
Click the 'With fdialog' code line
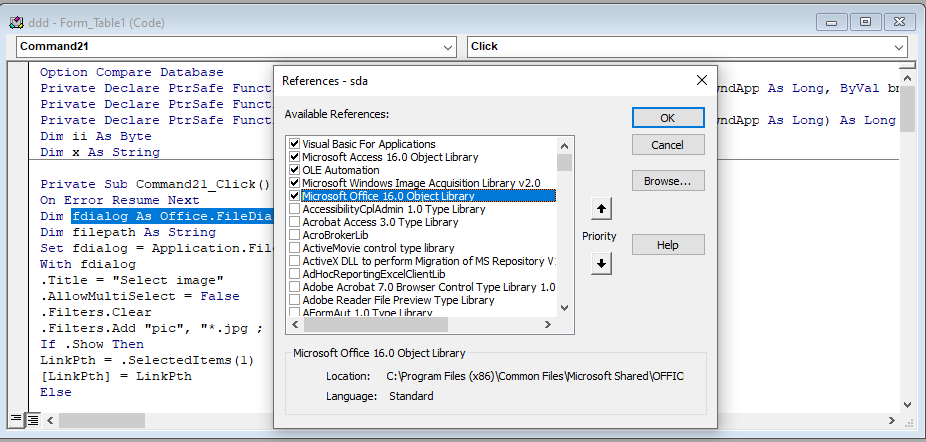(87, 264)
